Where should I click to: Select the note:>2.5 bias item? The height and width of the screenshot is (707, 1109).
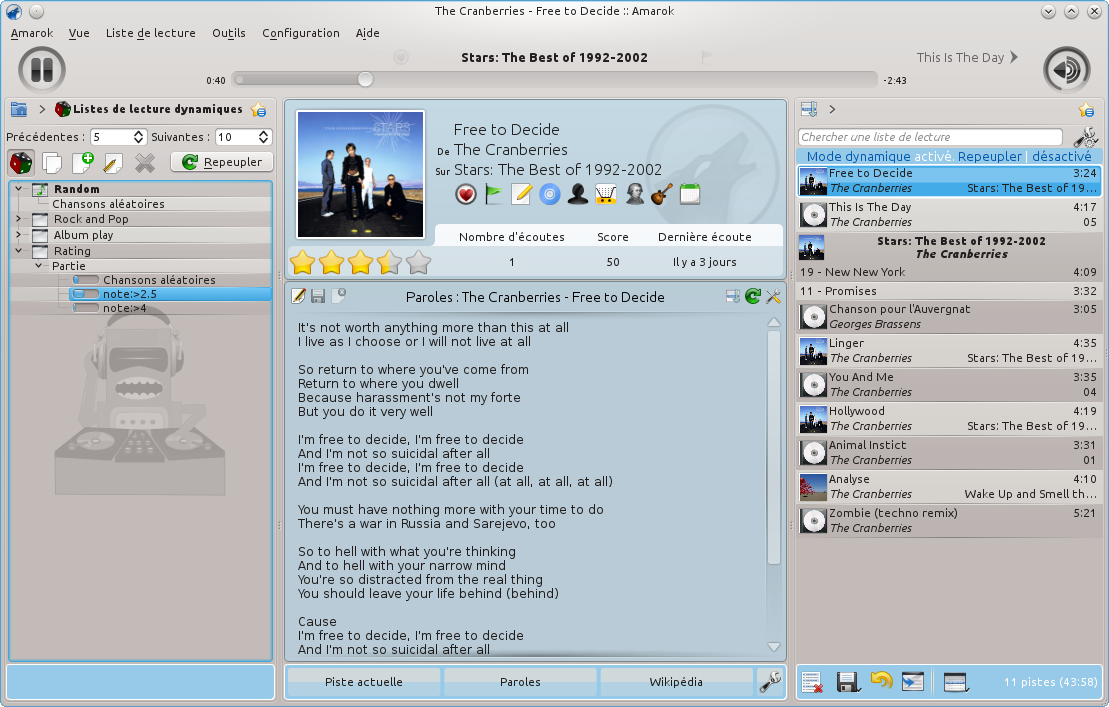(129, 294)
